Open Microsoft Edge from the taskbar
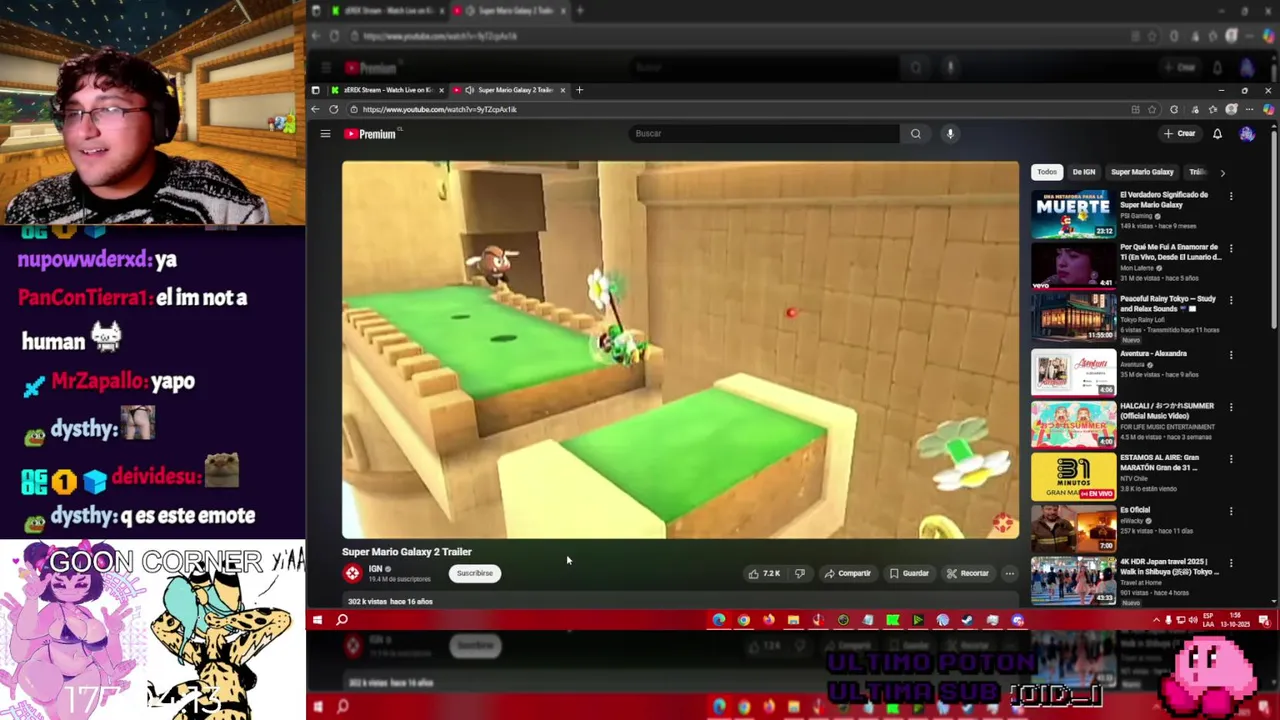Viewport: 1280px width, 720px height. click(719, 620)
